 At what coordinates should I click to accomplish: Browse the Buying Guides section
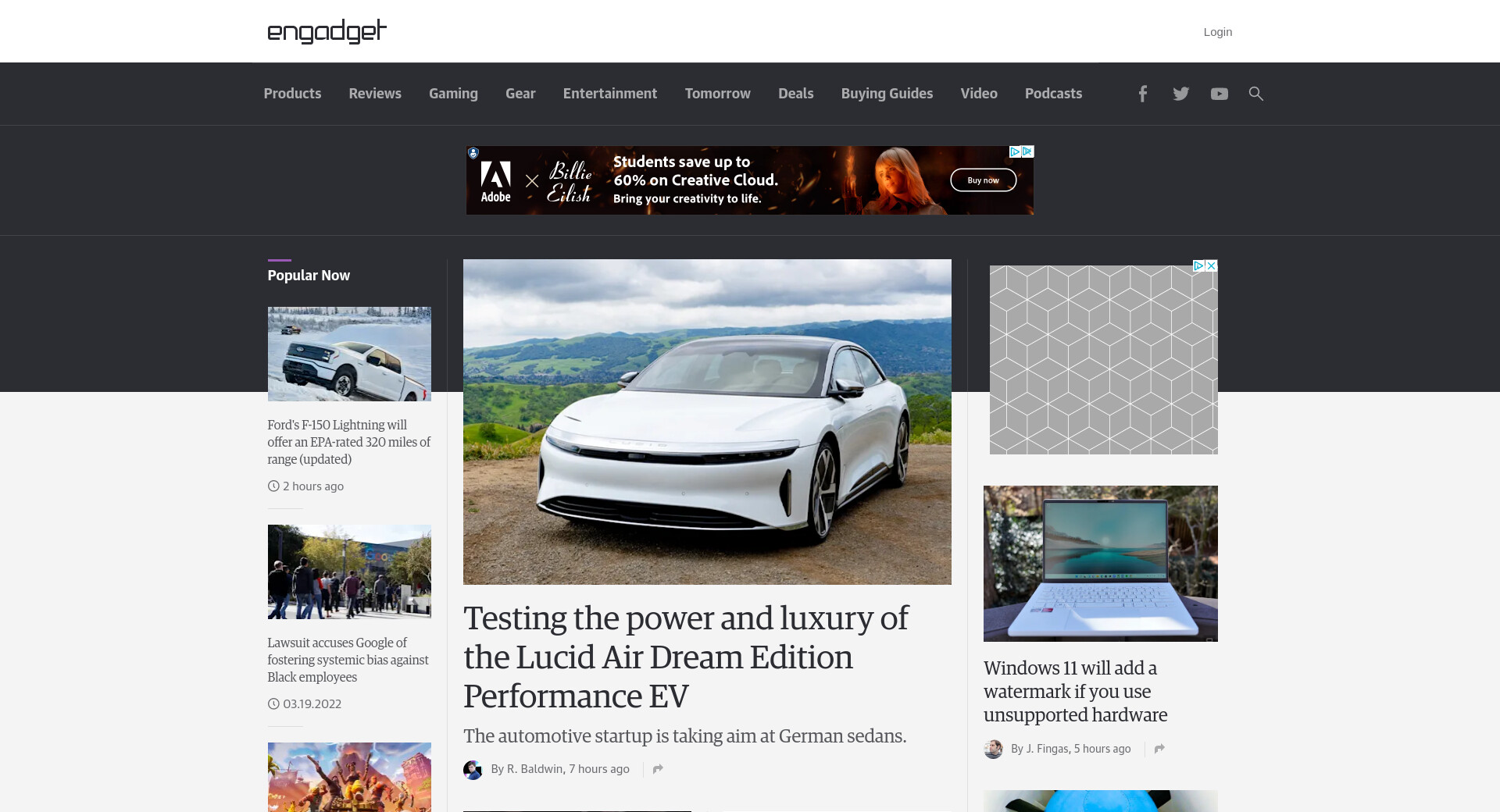point(887,94)
